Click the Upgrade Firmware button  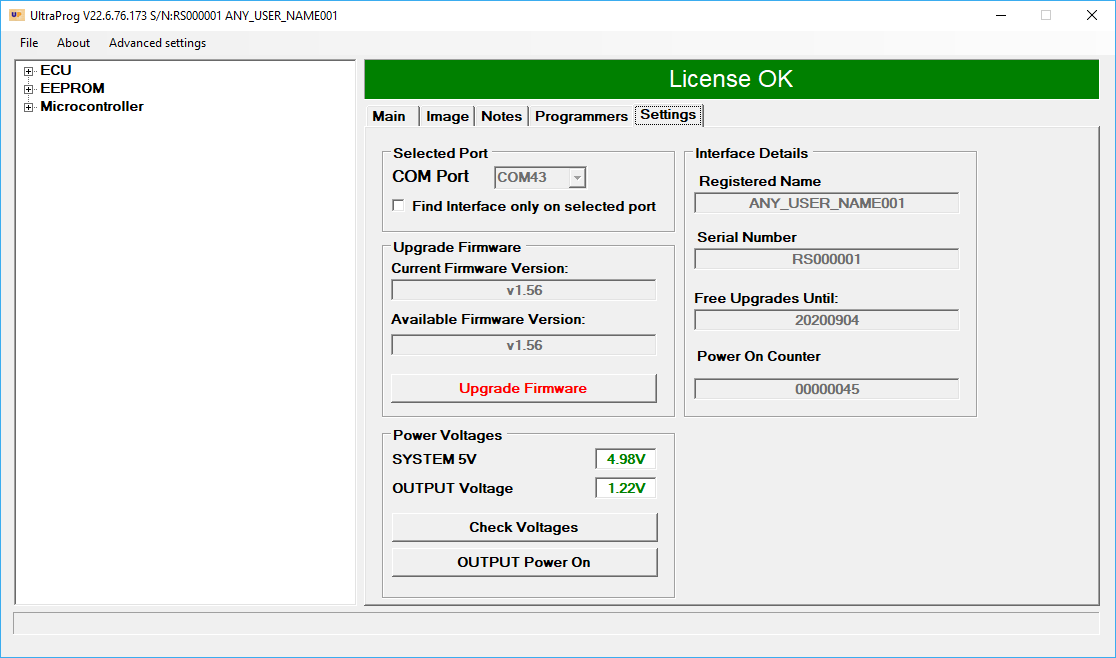pos(523,388)
